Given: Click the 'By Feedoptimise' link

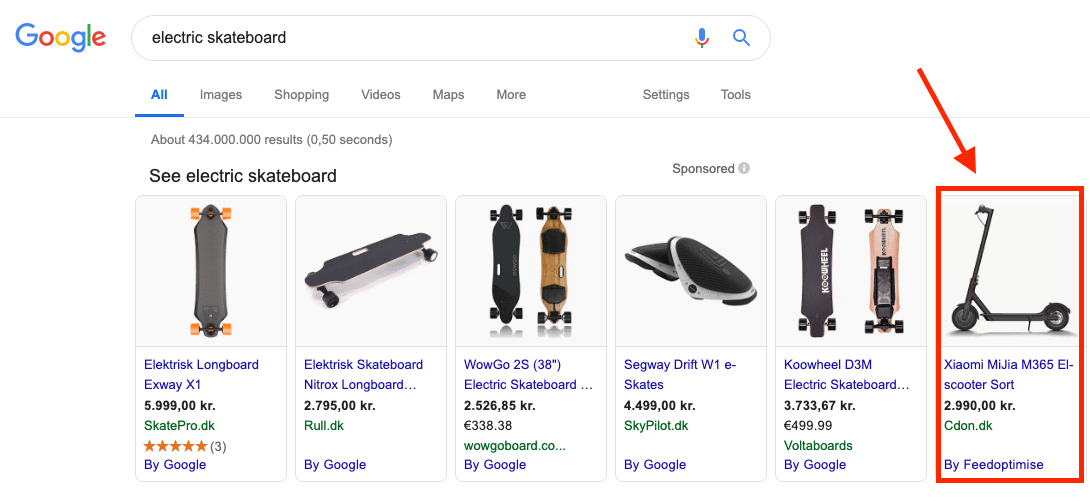Looking at the screenshot, I should tap(993, 465).
